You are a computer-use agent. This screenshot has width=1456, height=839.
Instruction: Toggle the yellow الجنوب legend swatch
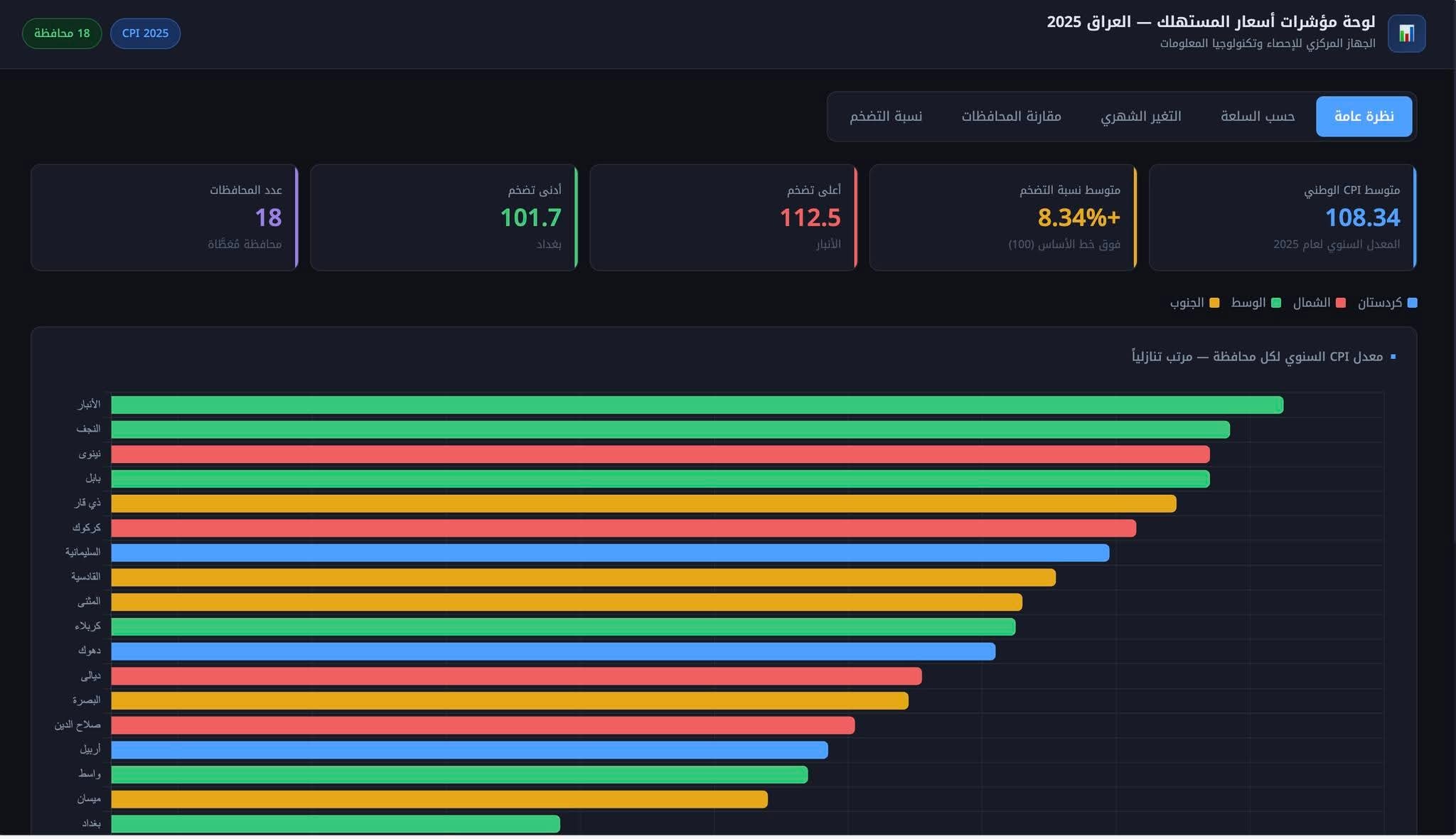[x=1214, y=303]
